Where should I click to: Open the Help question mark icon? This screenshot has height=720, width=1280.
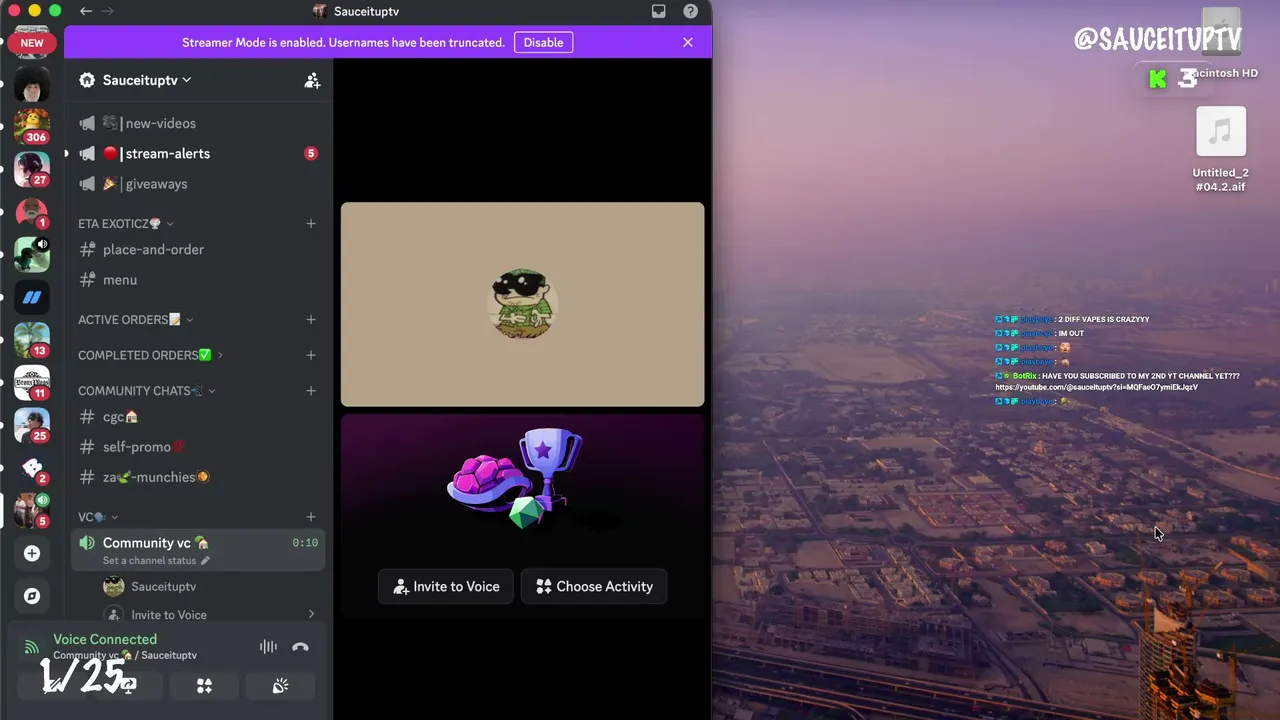click(691, 11)
